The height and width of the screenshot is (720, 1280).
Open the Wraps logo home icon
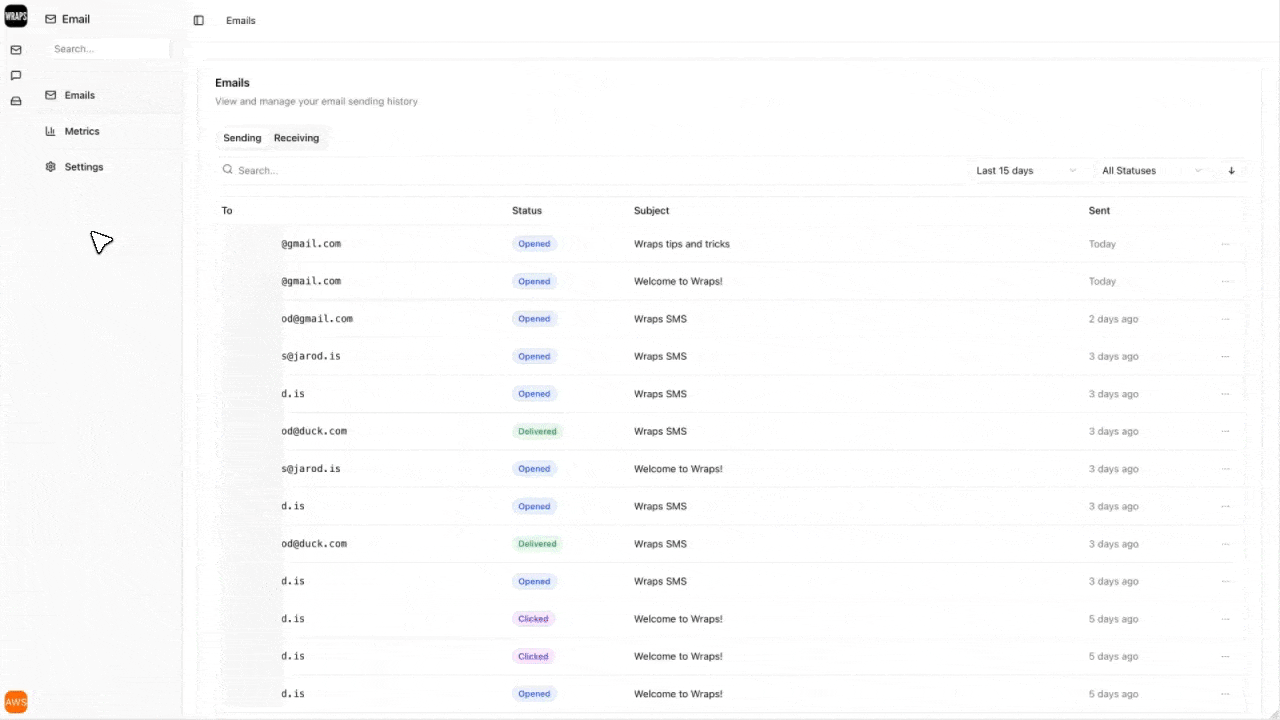pos(15,15)
